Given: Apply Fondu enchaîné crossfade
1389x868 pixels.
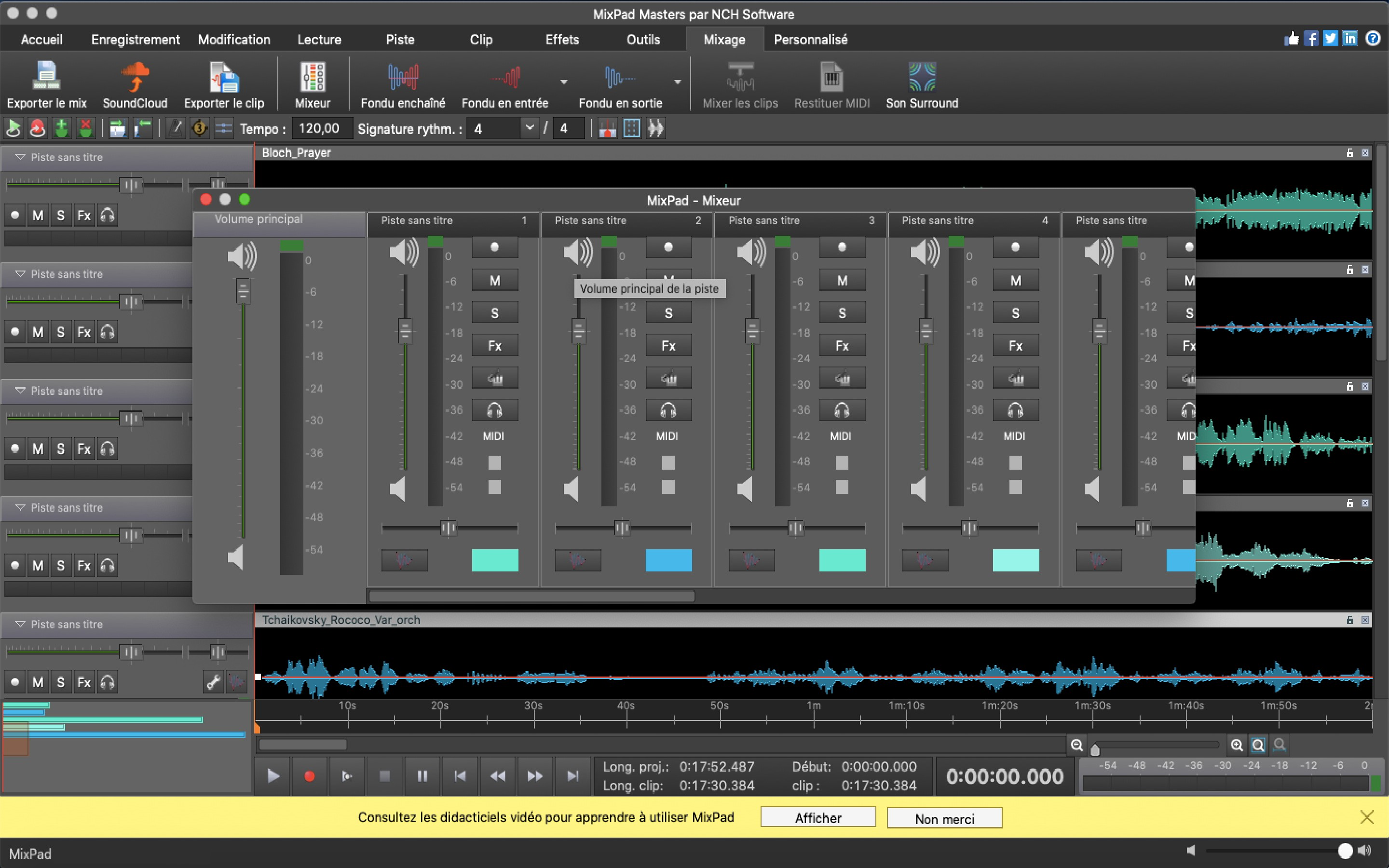Looking at the screenshot, I should point(403,78).
